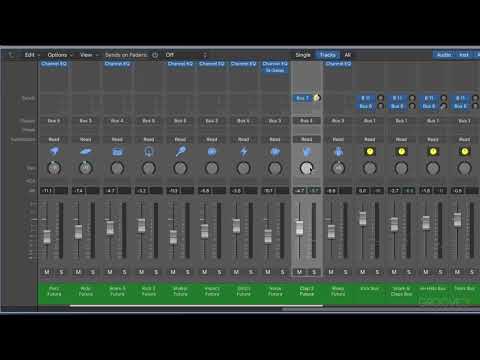Click the Kick 2 Future instrument icon
The width and height of the screenshot is (480, 360).
click(149, 152)
